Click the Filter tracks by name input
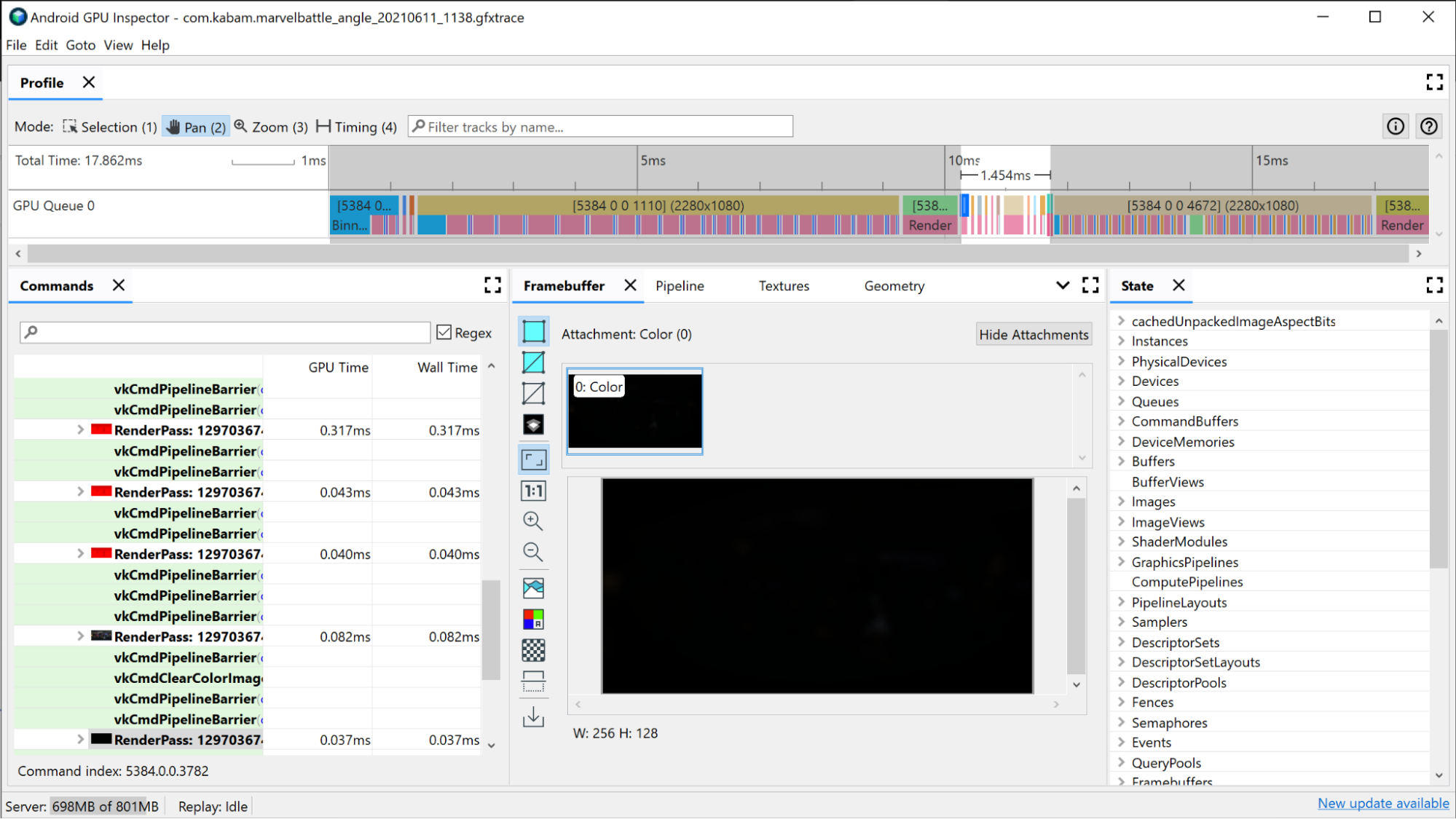The height and width of the screenshot is (819, 1456). pos(601,127)
